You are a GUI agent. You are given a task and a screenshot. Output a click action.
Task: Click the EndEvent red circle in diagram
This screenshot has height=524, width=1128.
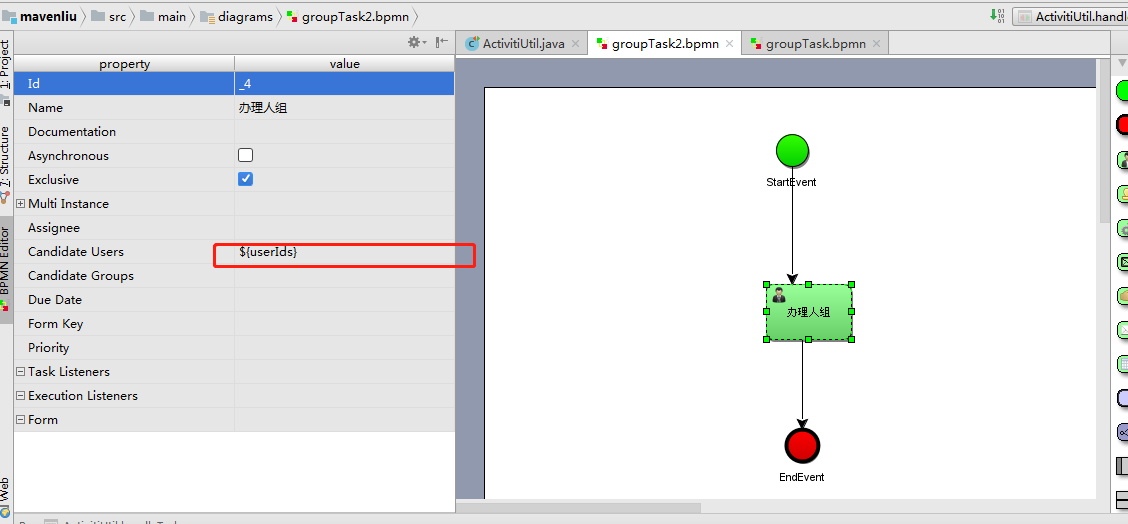802,446
